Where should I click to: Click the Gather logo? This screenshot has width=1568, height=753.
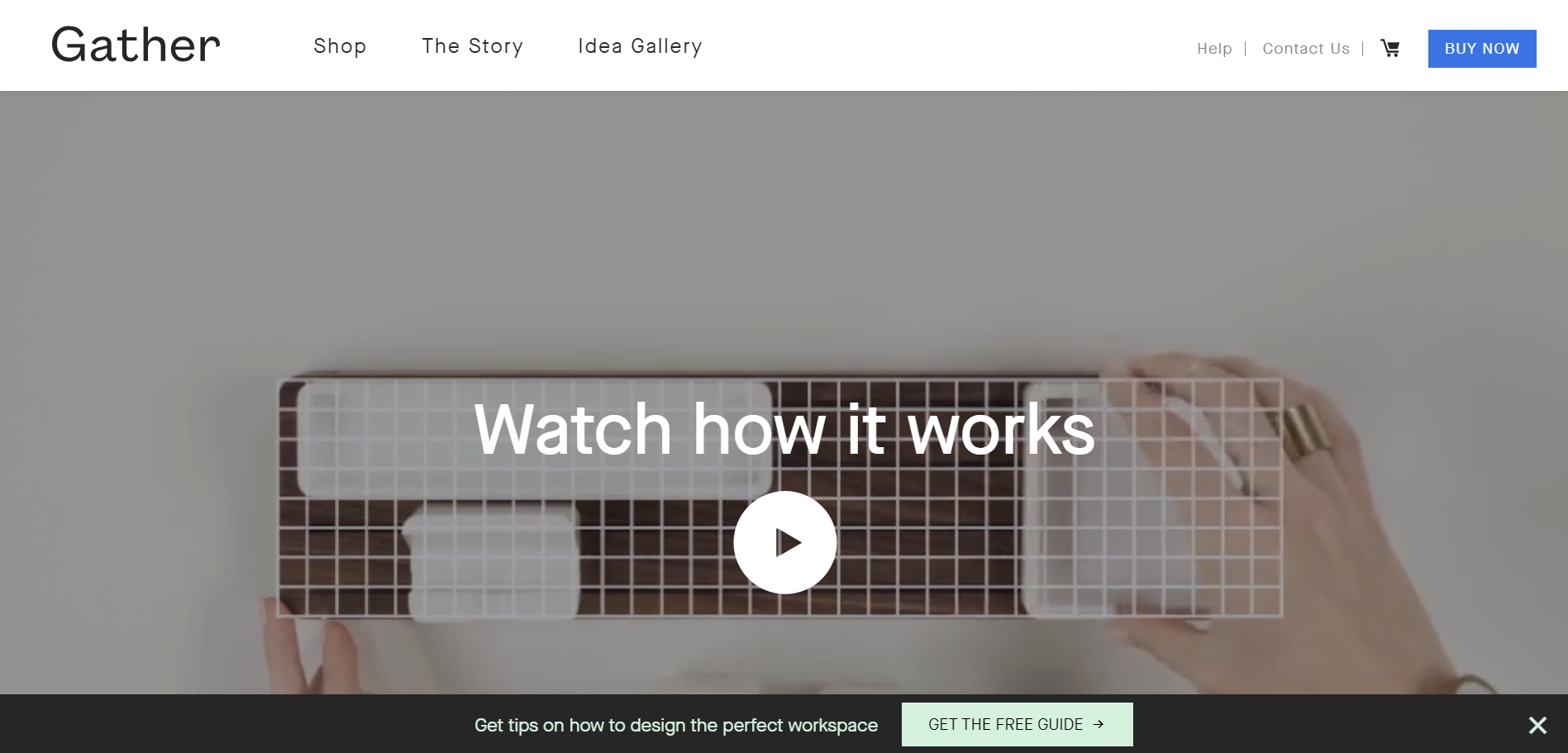click(136, 45)
